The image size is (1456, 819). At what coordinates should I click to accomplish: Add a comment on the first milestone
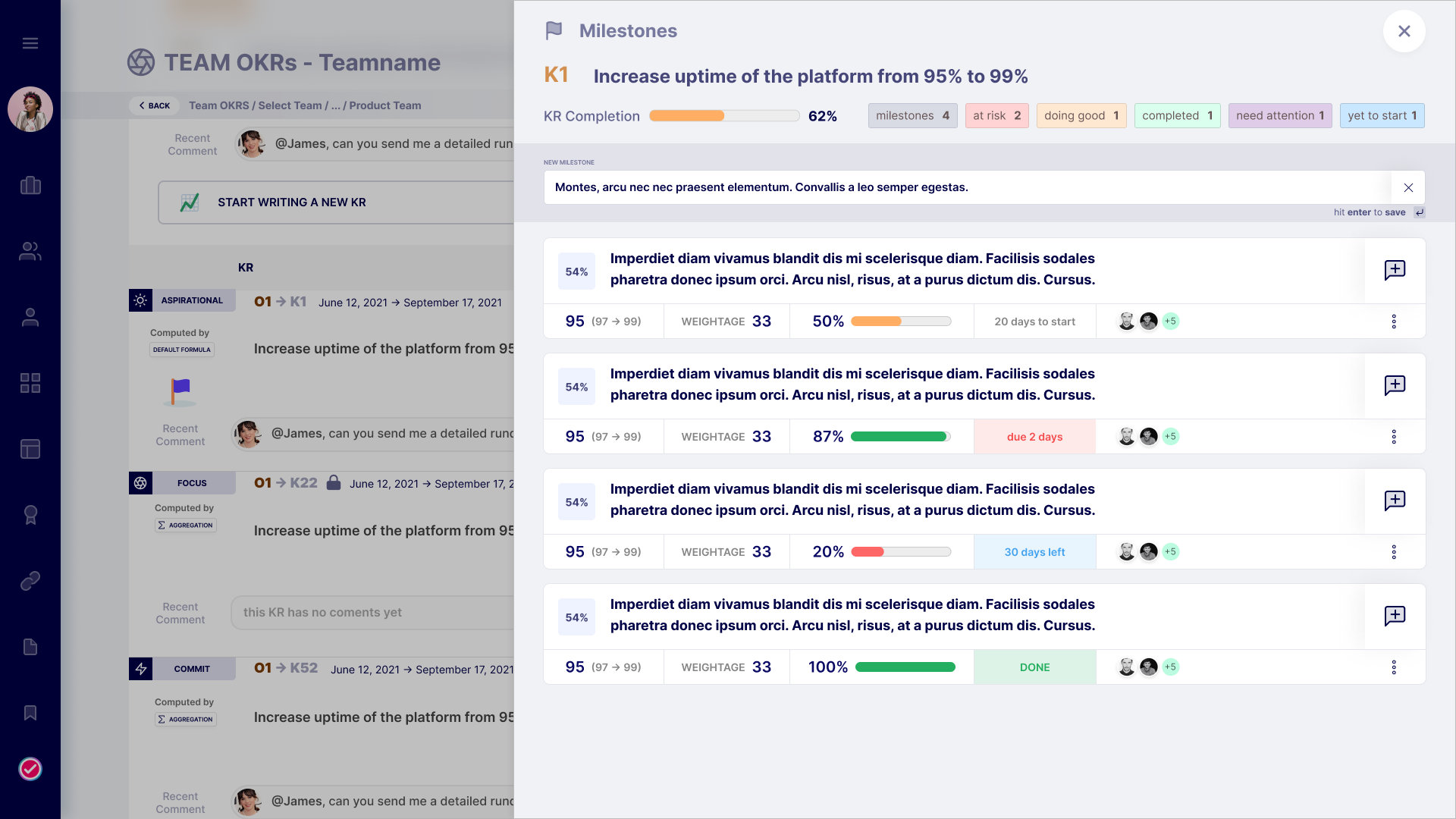point(1395,271)
